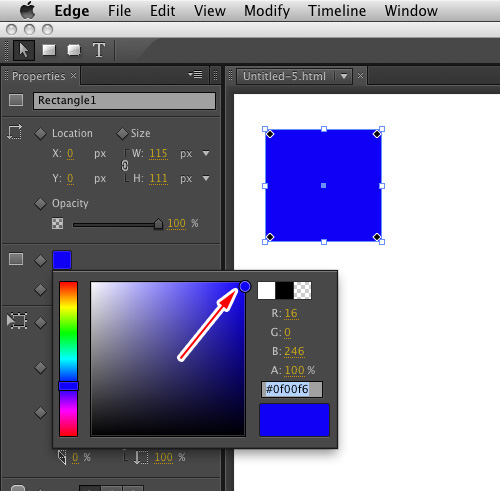Close the Properties panel tab
500x491 pixels.
[74, 76]
